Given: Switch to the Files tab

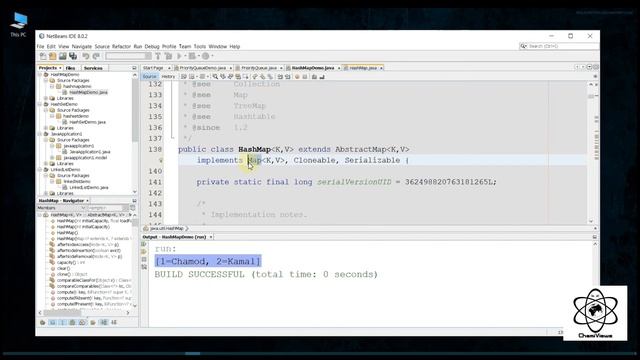Looking at the screenshot, I should [70, 68].
